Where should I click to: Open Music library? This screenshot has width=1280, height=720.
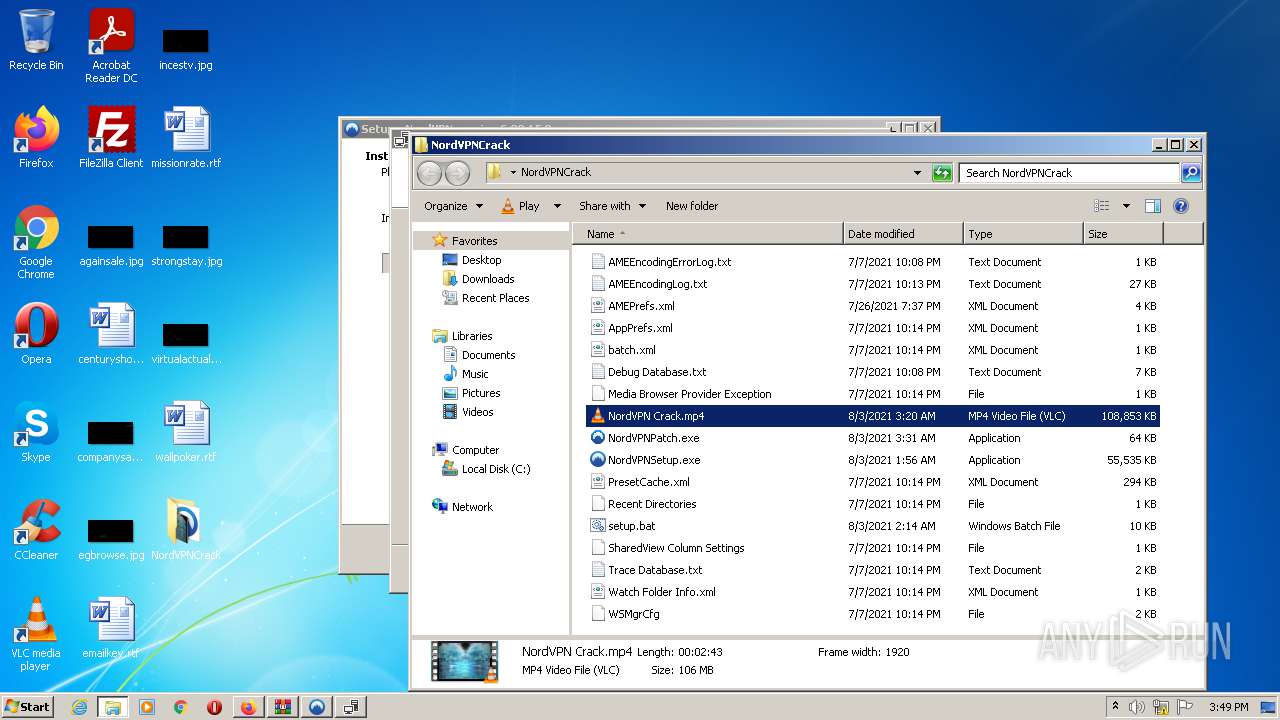click(475, 374)
